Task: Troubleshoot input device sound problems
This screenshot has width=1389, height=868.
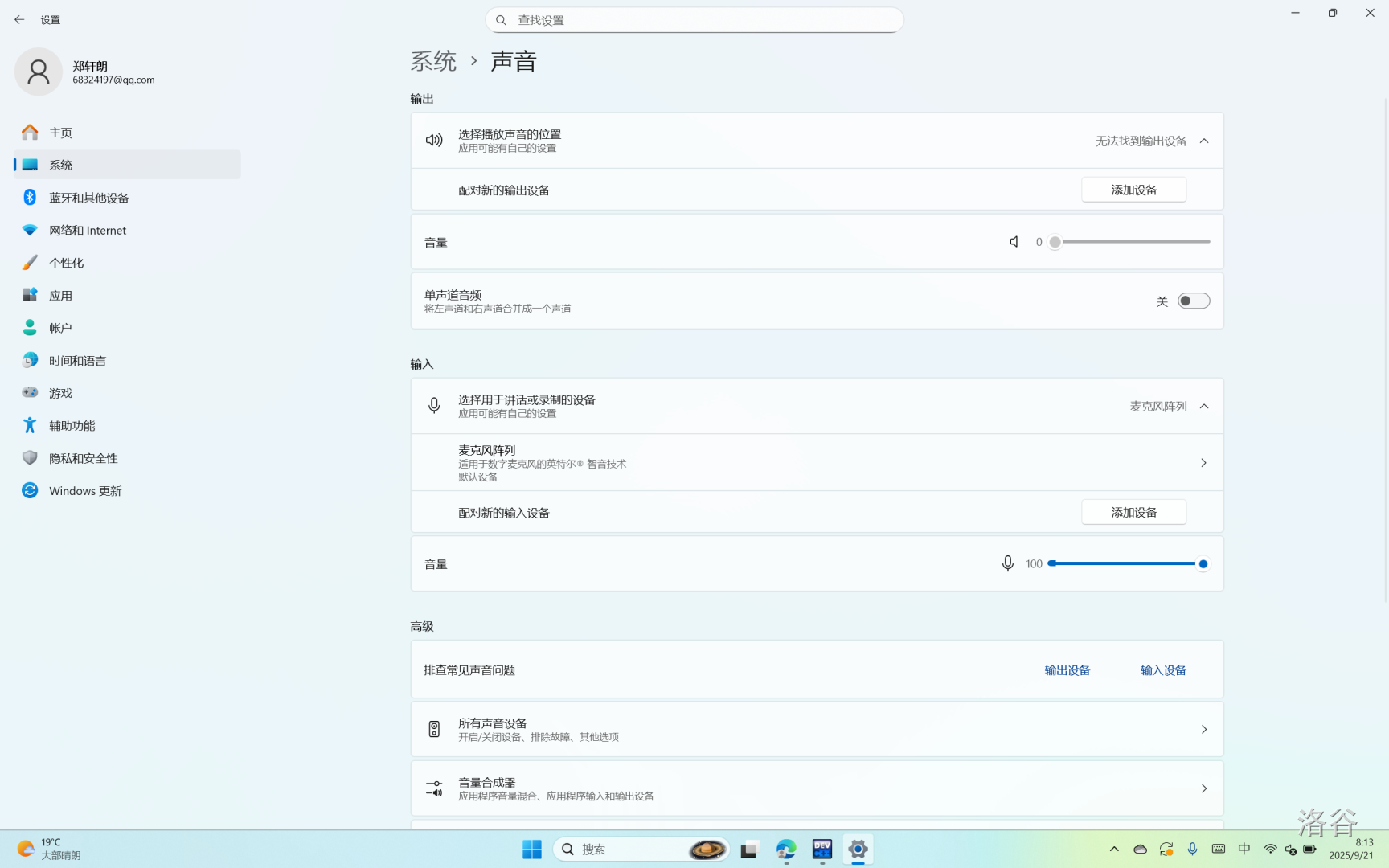Action: tap(1162, 670)
